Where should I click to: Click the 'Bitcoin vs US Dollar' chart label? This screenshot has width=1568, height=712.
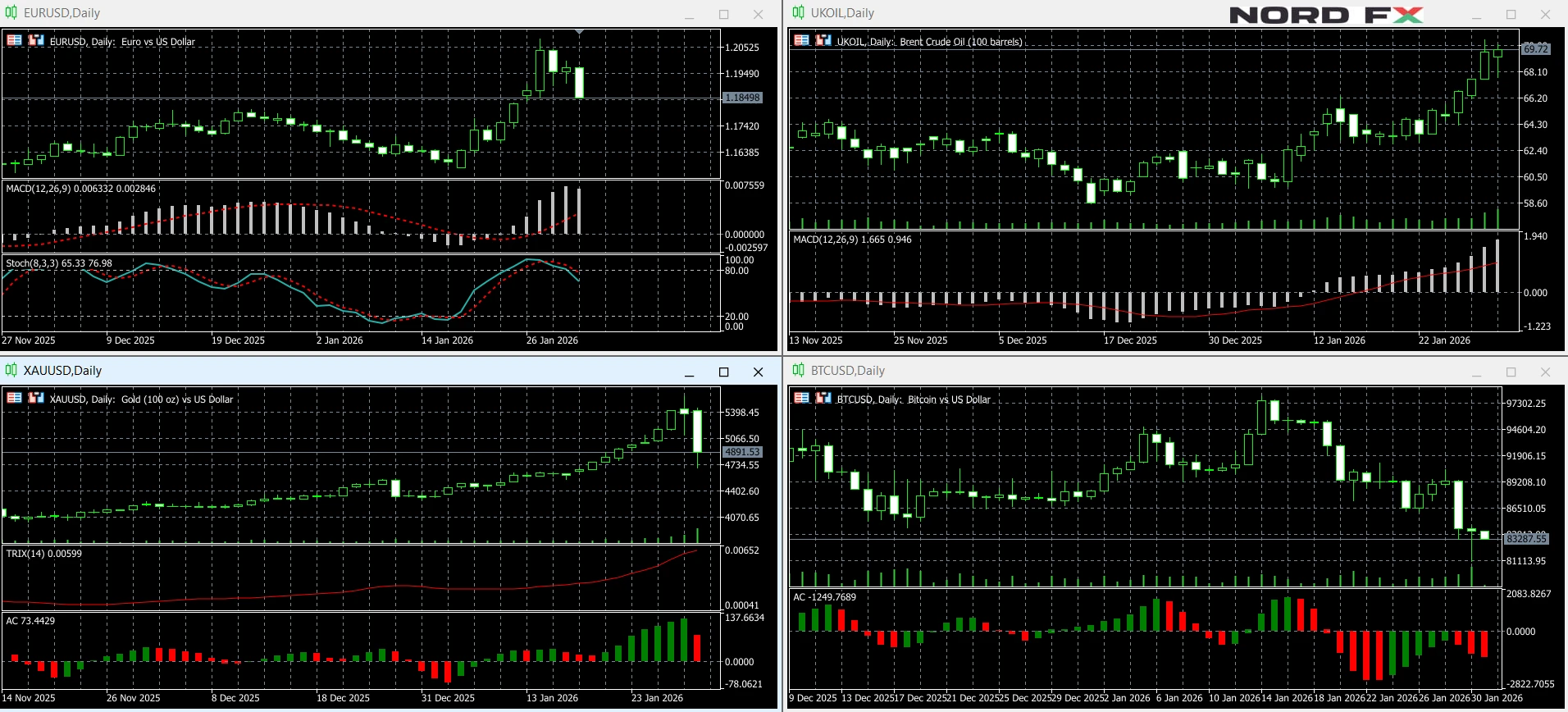pyautogui.click(x=949, y=399)
